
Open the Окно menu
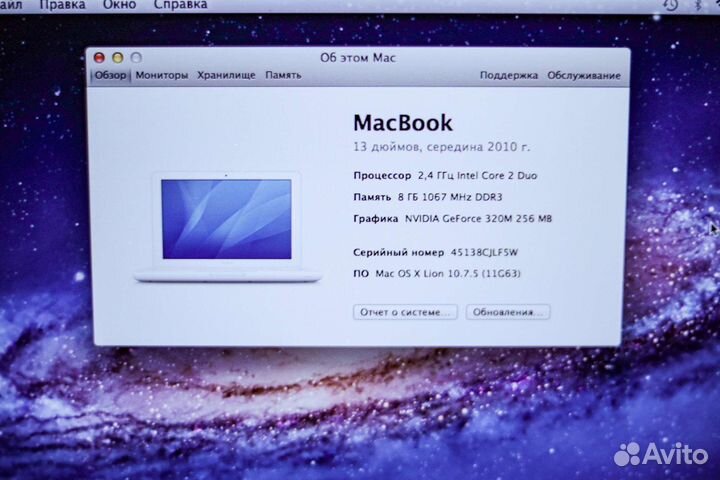tap(119, 5)
